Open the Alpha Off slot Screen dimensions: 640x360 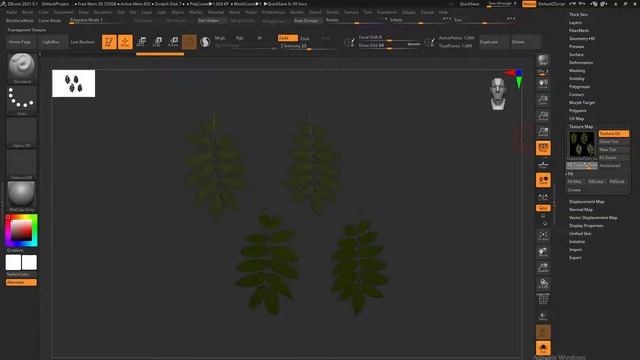pos(22,133)
